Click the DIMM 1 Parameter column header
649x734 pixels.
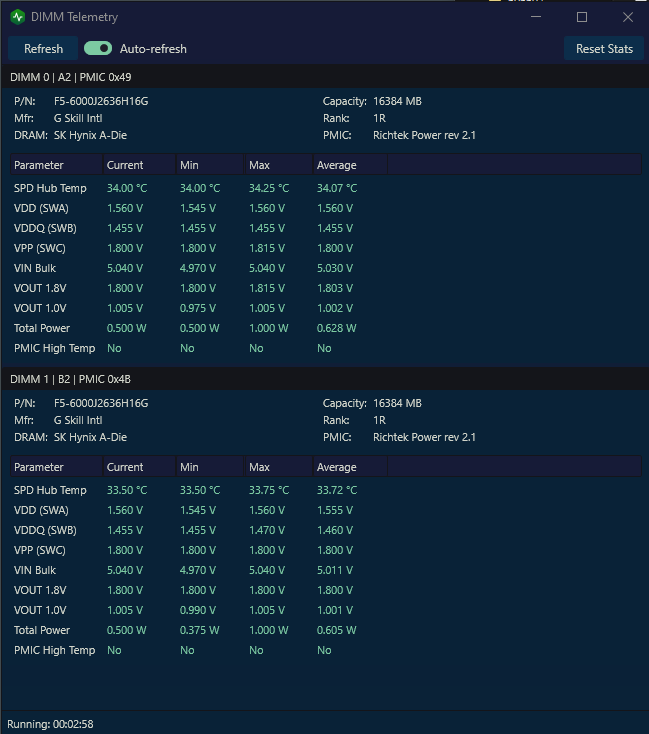pos(56,467)
